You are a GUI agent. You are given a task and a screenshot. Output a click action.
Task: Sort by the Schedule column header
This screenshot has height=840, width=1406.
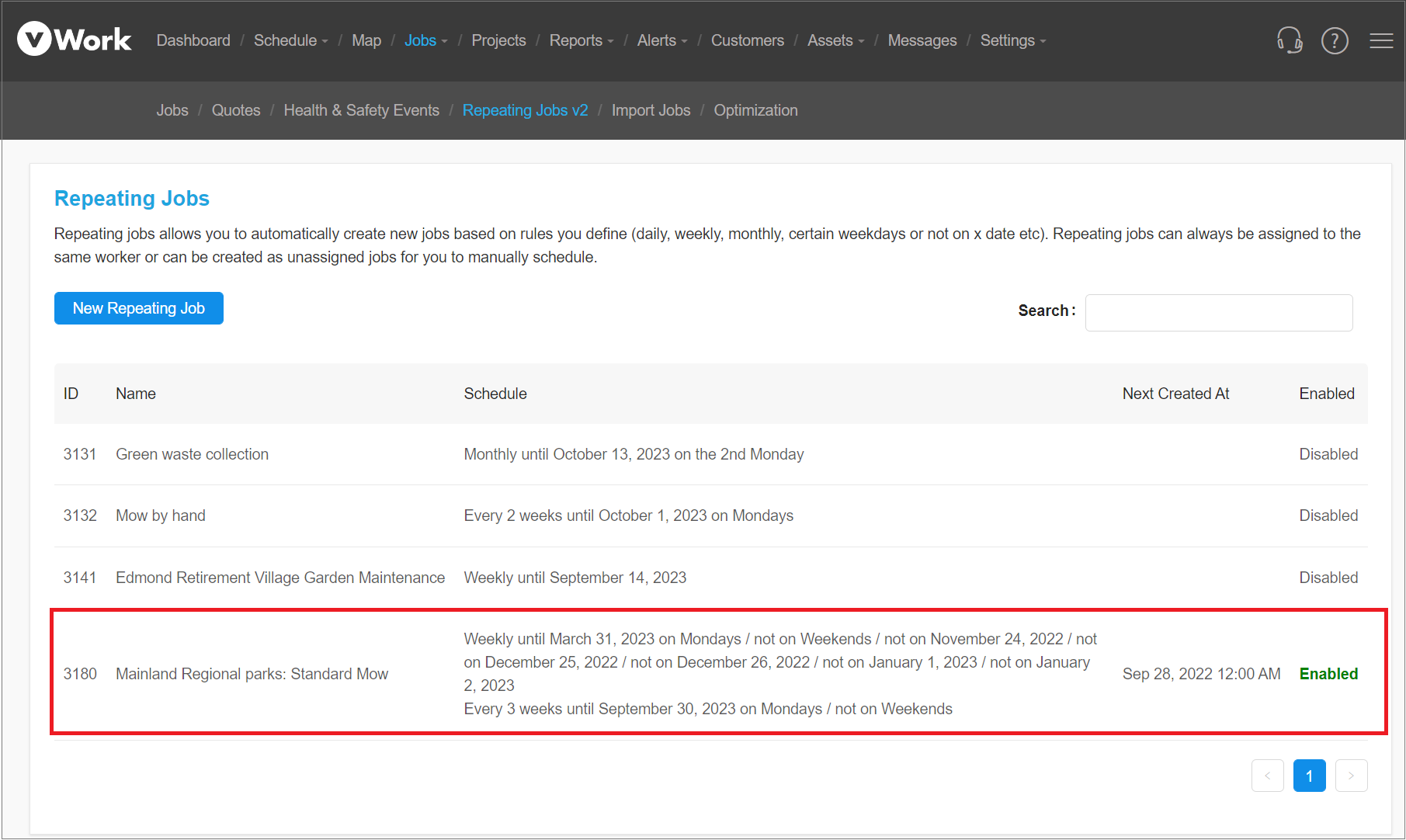[495, 394]
